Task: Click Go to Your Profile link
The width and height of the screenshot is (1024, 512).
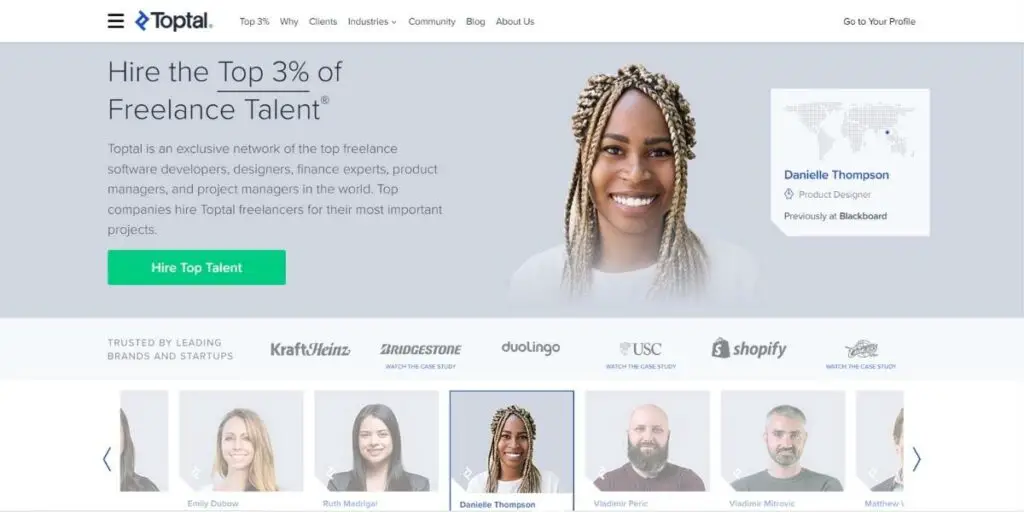Action: point(879,22)
